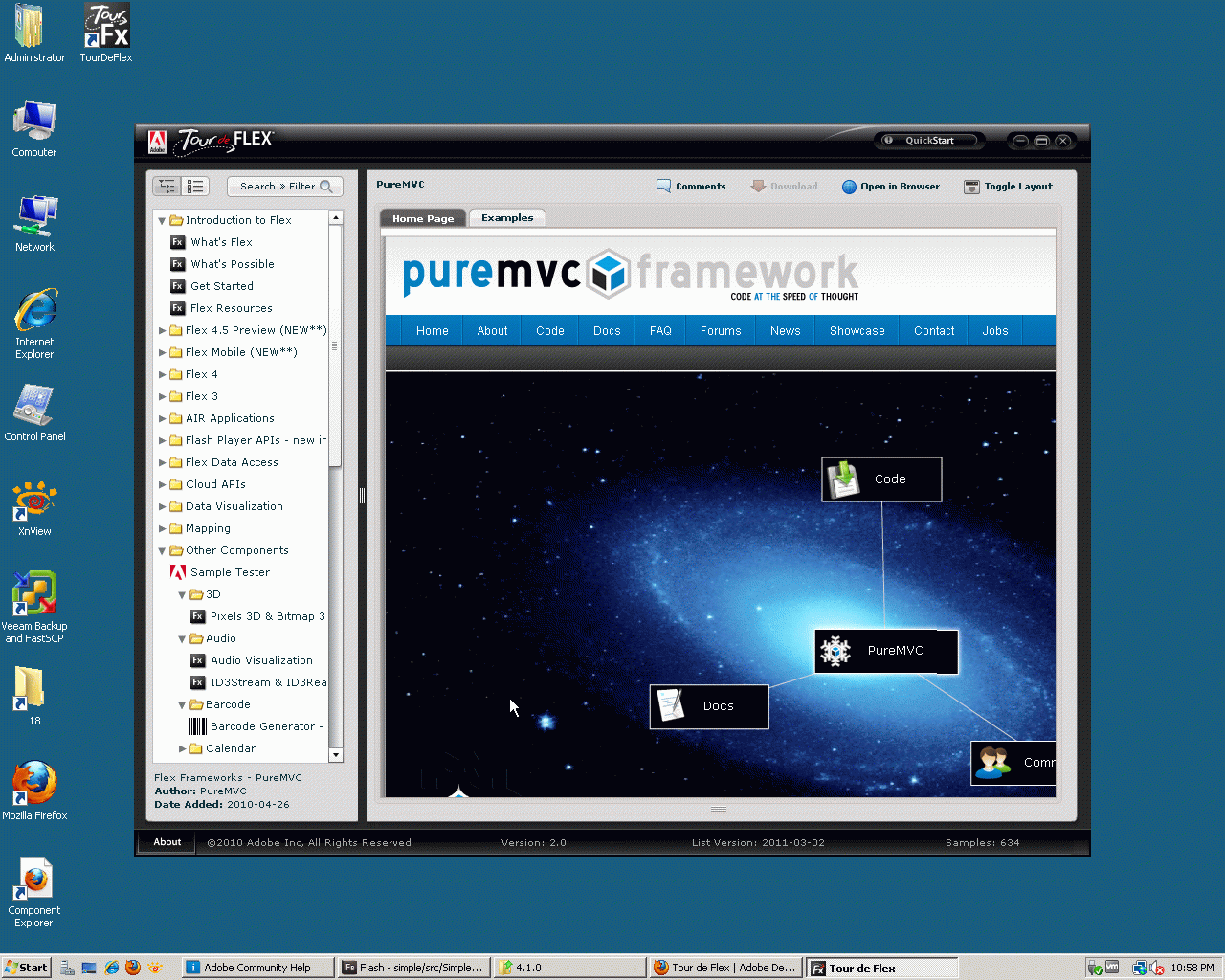Expand the Flex Data Access folder
The height and width of the screenshot is (980, 1225).
(x=162, y=462)
